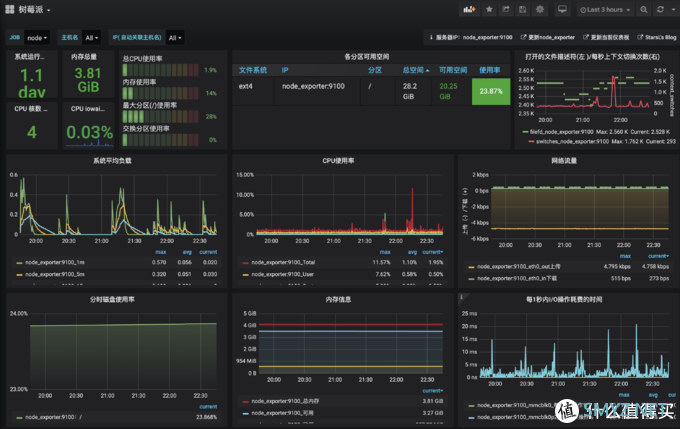The image size is (680, 429).
Task: Click the Save dashboard floppy icon
Action: (x=523, y=9)
